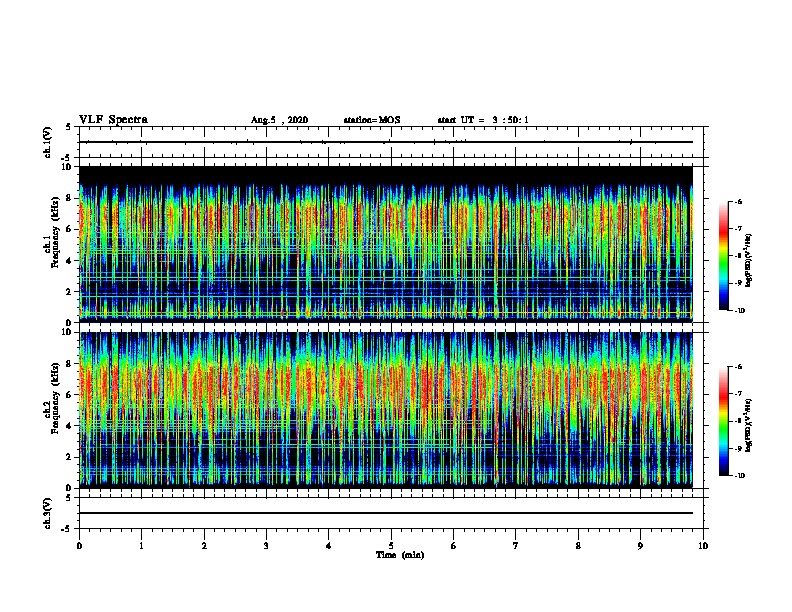Click the "3" tick on the time axis

(x=266, y=546)
